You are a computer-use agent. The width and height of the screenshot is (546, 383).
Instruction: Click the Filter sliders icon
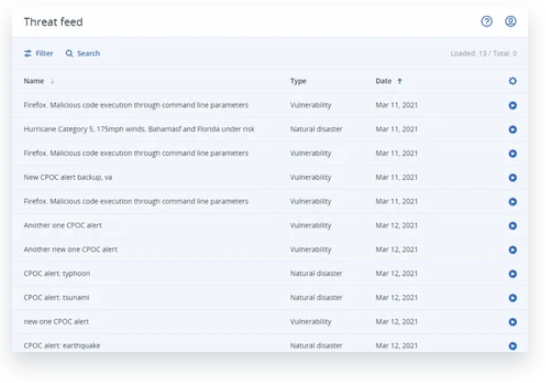(x=28, y=53)
